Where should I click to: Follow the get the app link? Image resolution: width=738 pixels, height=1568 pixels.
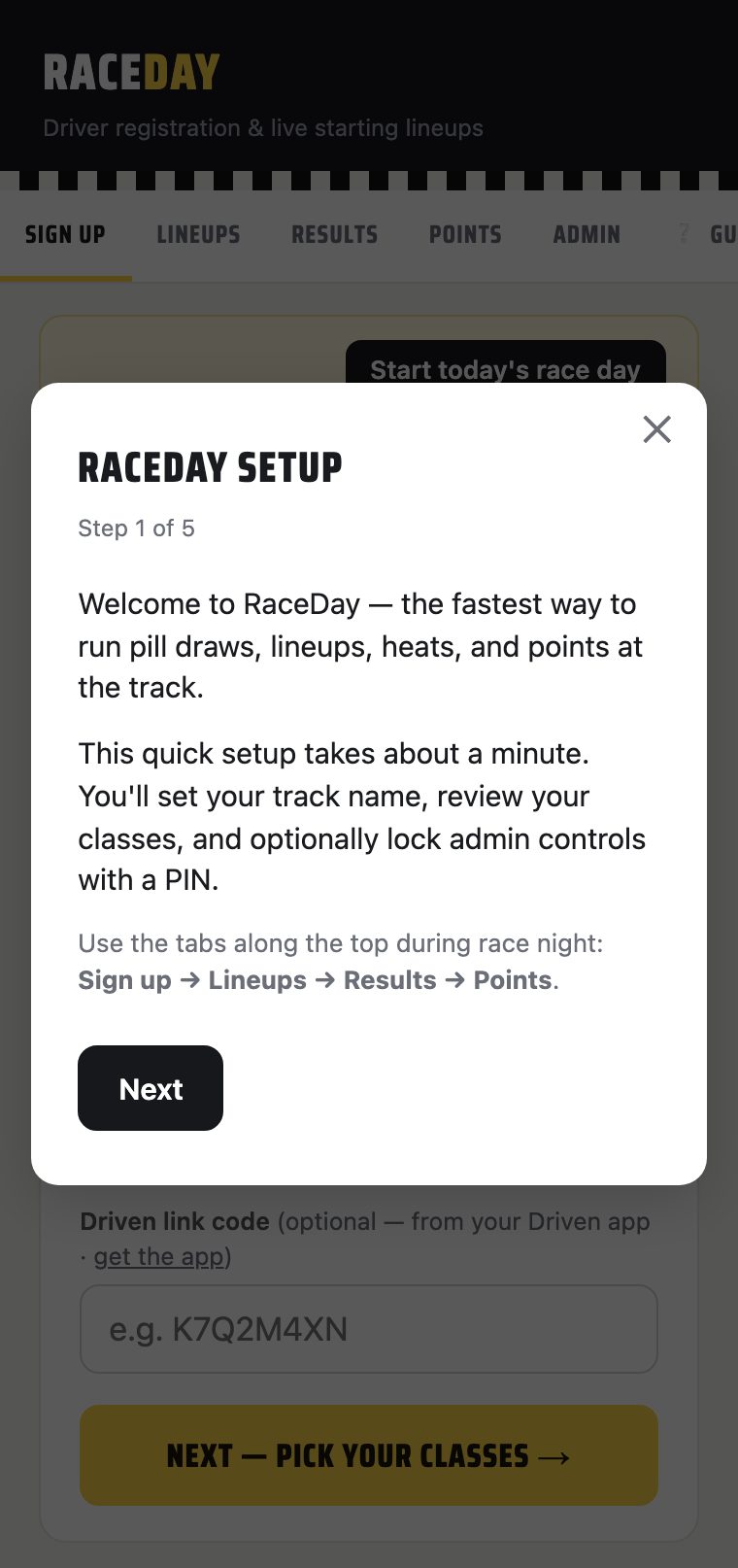point(159,1256)
